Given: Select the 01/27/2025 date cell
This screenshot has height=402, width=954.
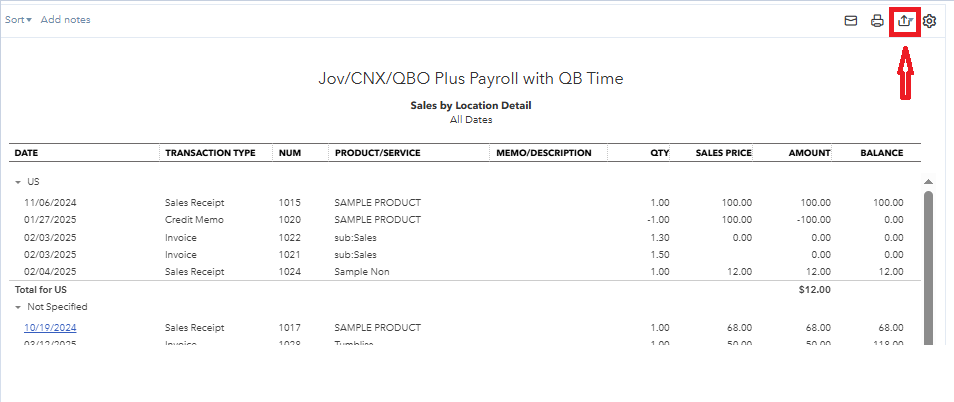Looking at the screenshot, I should [x=50, y=220].
